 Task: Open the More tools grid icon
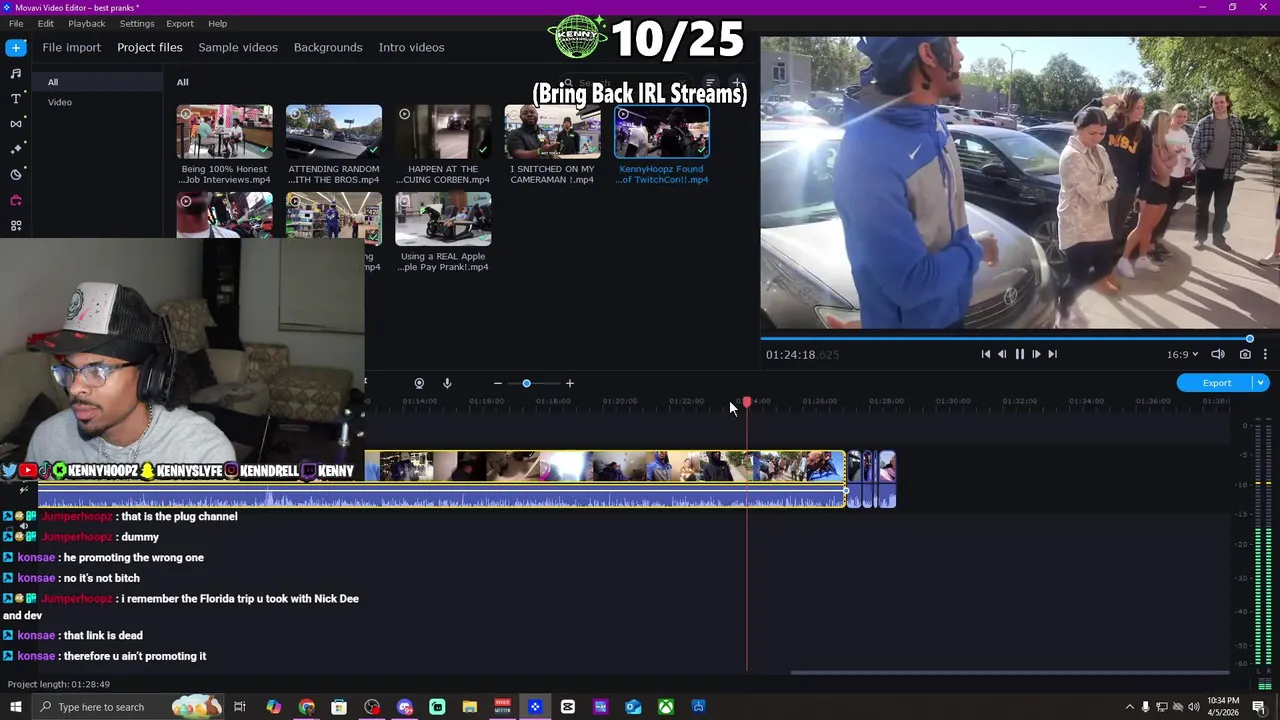(16, 226)
